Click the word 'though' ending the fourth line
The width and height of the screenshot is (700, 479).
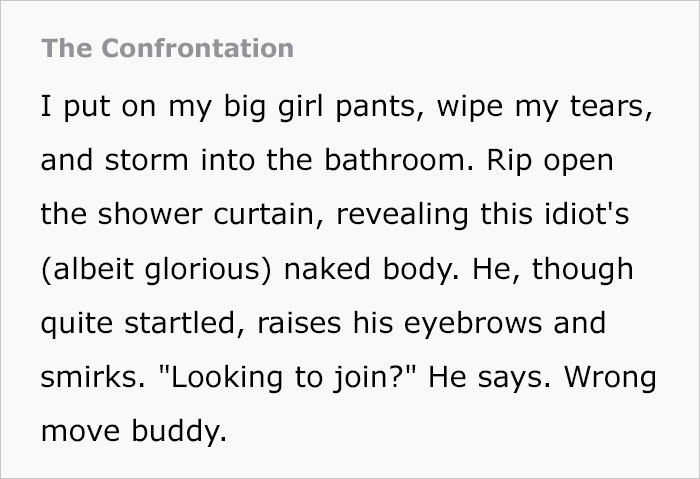[x=583, y=269]
